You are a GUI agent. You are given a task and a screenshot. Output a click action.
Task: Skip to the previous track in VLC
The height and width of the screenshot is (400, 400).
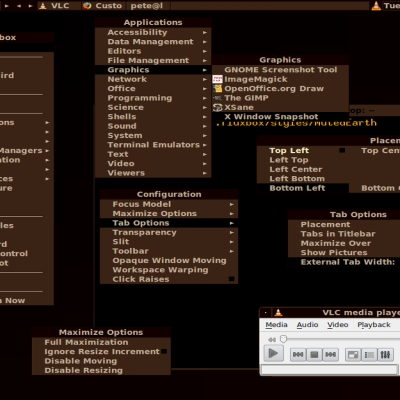pyautogui.click(x=298, y=354)
